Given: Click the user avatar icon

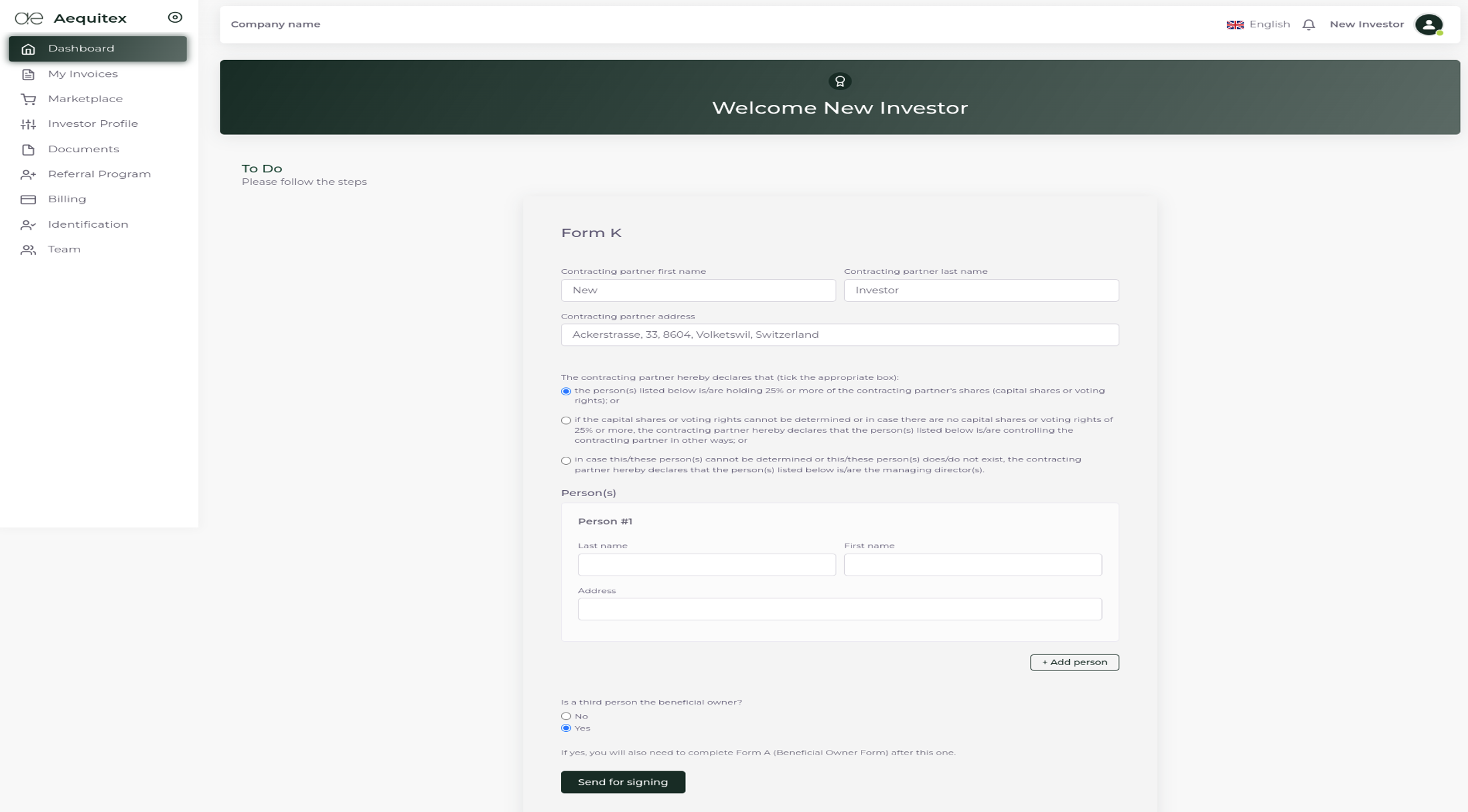Looking at the screenshot, I should point(1428,25).
